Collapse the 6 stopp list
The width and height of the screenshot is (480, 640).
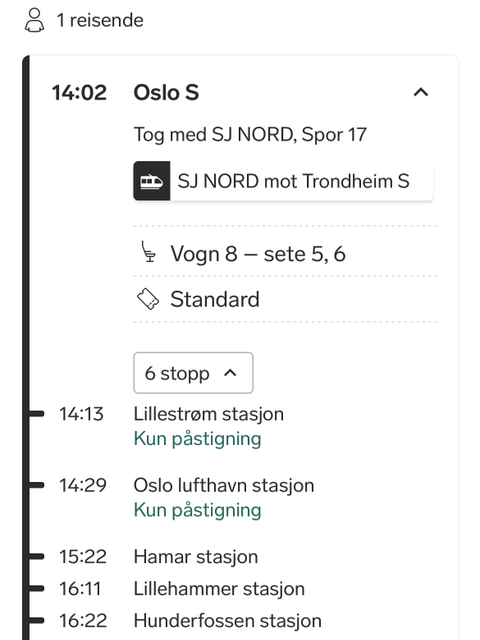(x=193, y=373)
